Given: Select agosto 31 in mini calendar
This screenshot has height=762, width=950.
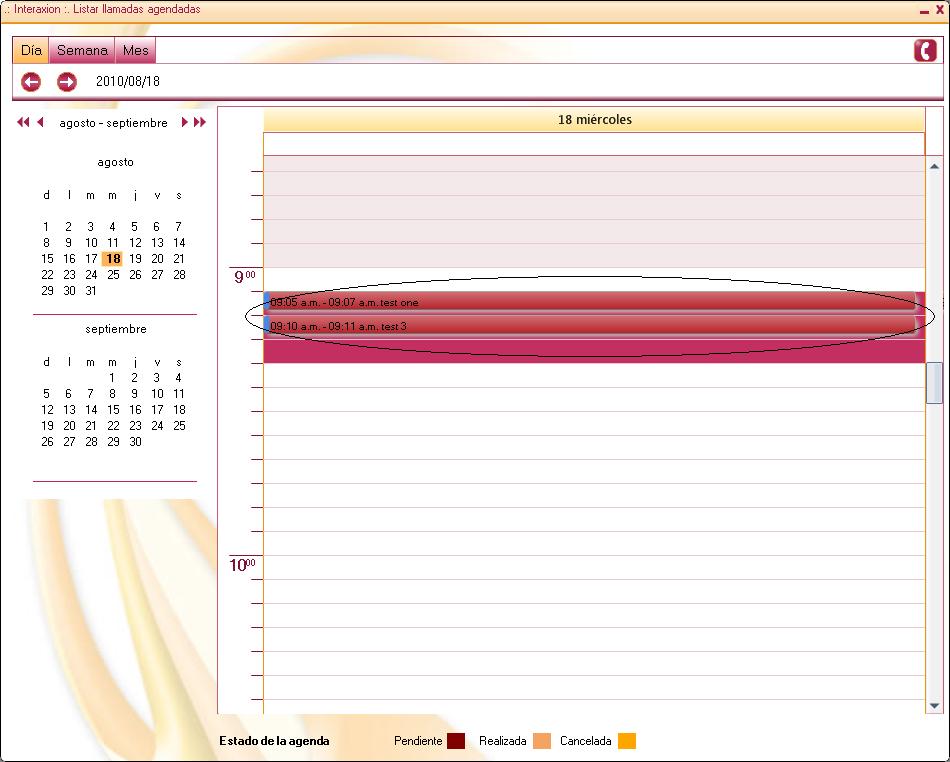Looking at the screenshot, I should 91,291.
